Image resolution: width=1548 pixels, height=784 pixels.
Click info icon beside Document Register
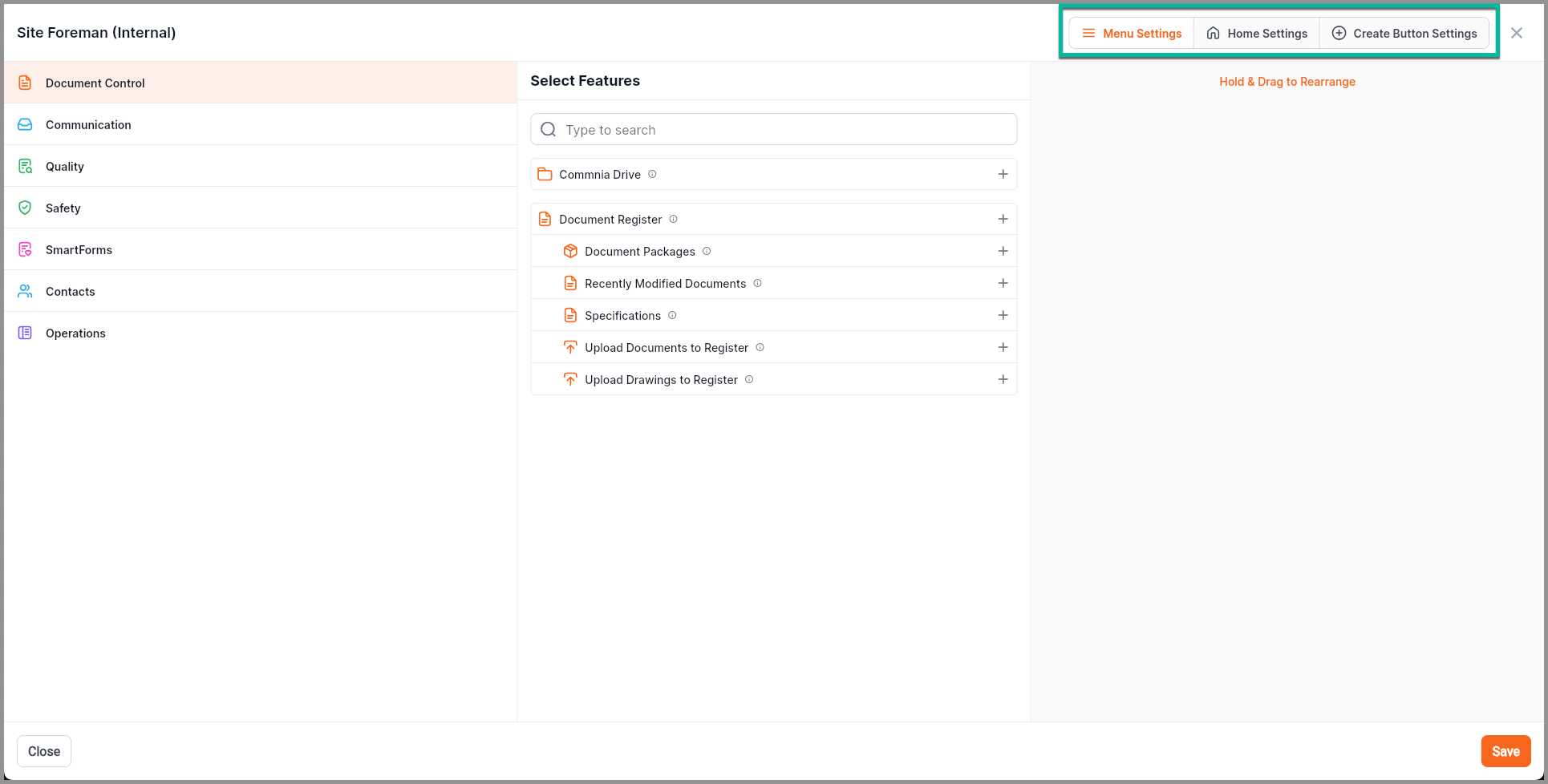coord(673,219)
